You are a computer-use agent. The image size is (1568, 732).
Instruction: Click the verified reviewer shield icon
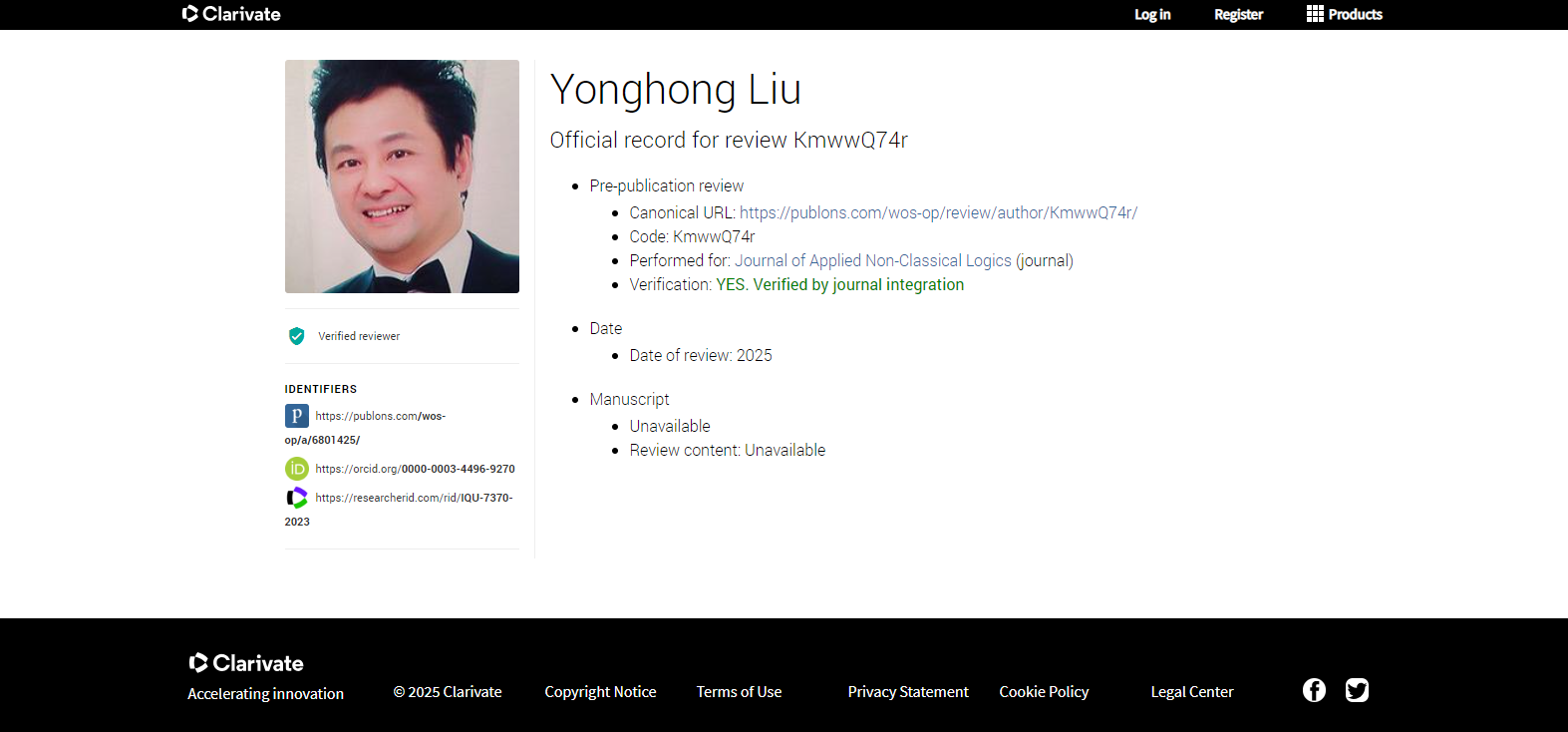(x=296, y=336)
